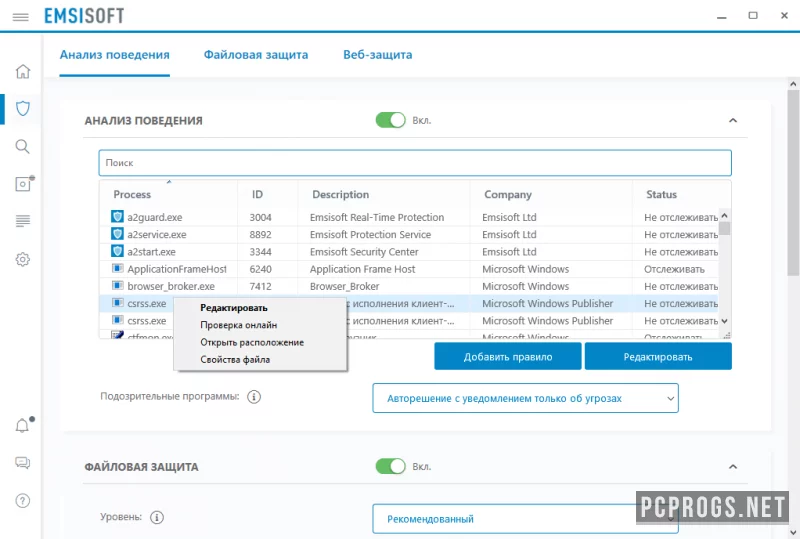800x539 pixels.
Task: Sort by the Company column header
Action: click(508, 194)
